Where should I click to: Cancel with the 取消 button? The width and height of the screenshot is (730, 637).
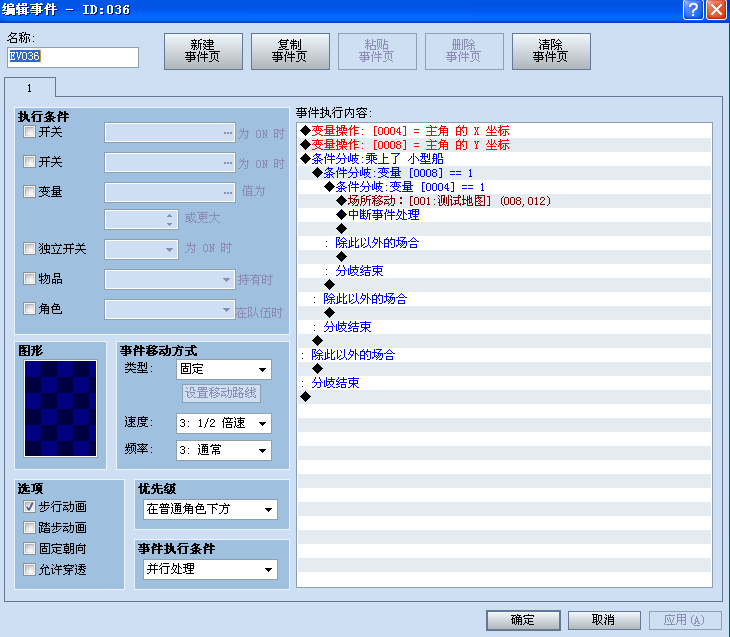pos(604,620)
